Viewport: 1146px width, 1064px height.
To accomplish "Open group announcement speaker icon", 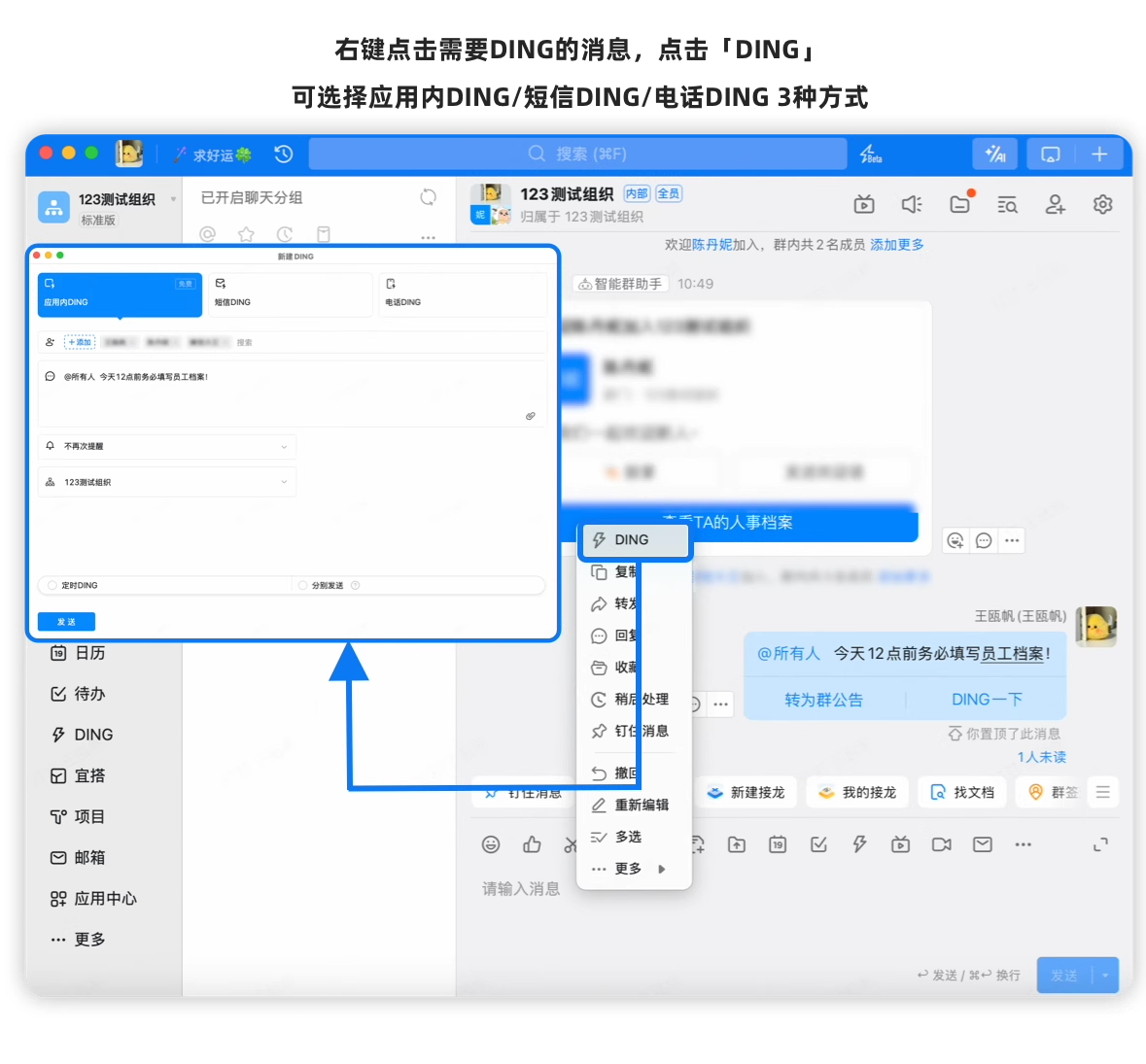I will coord(912,205).
